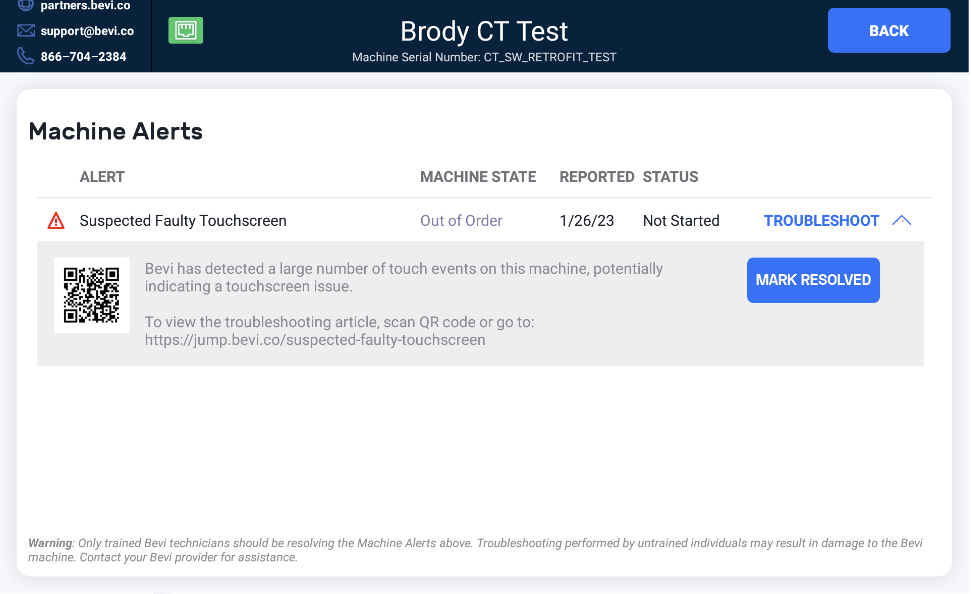Go back using the BACK button
972x594 pixels.
click(x=889, y=30)
